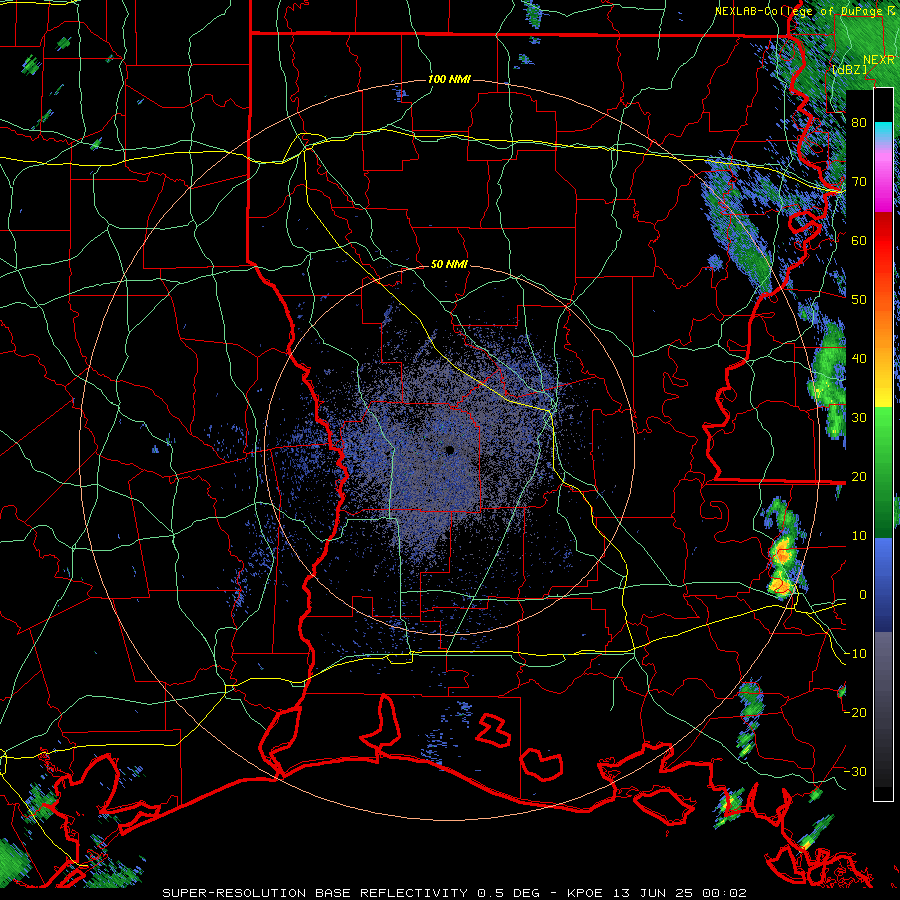Click the green band of the color bar
Screen dimensions: 900x900
coord(883,471)
